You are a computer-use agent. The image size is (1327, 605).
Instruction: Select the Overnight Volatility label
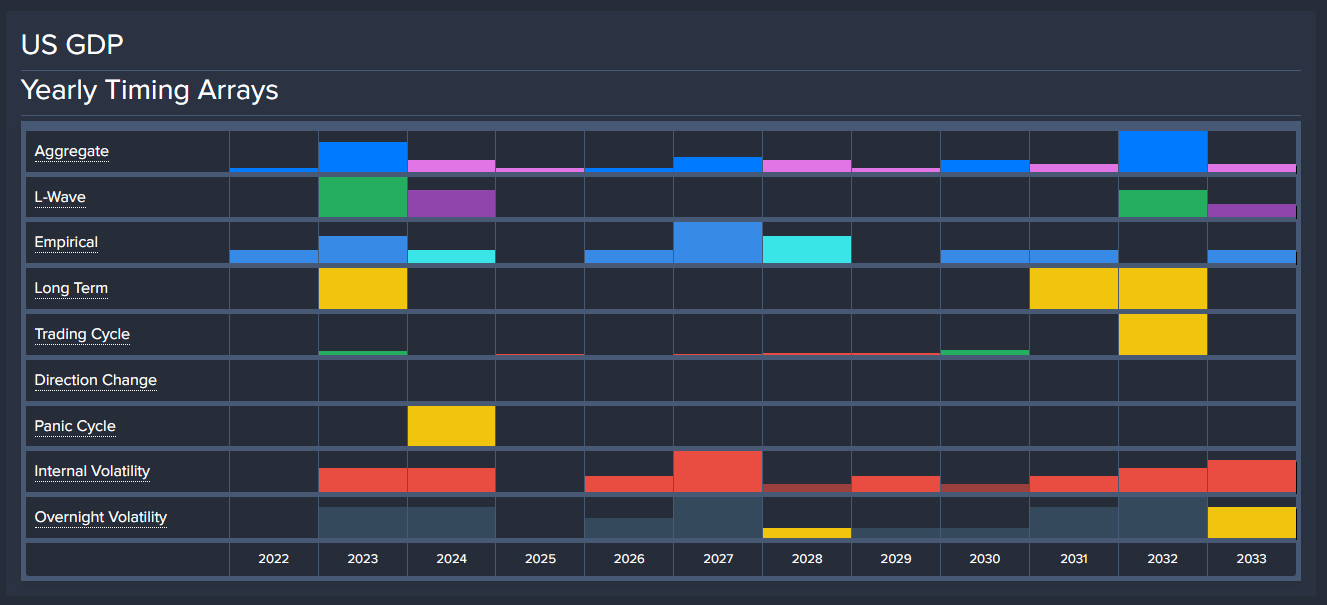(x=100, y=517)
